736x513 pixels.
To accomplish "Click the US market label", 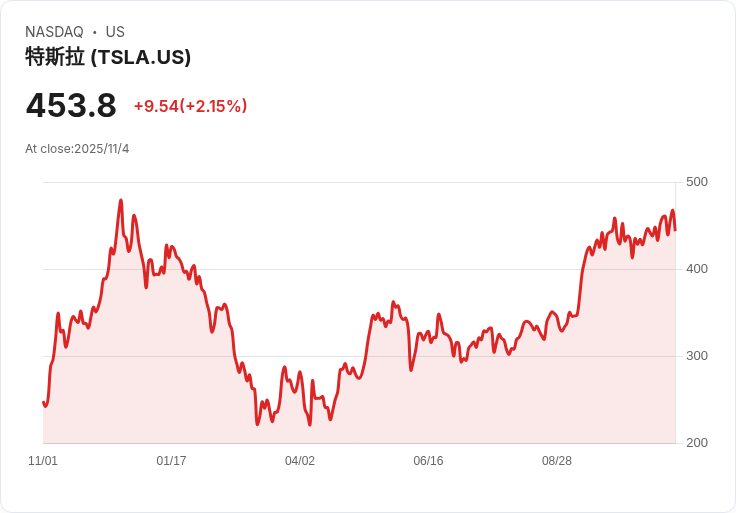I will coord(115,32).
